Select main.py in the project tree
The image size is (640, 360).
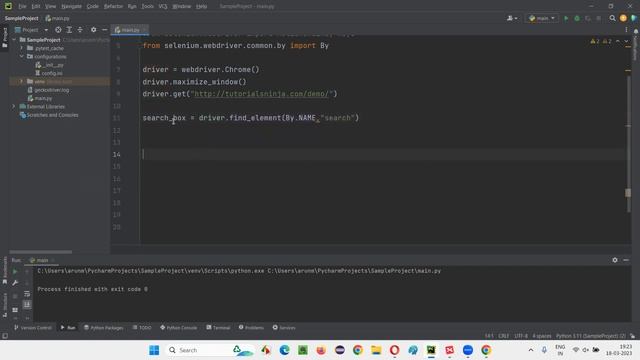tap(40, 98)
